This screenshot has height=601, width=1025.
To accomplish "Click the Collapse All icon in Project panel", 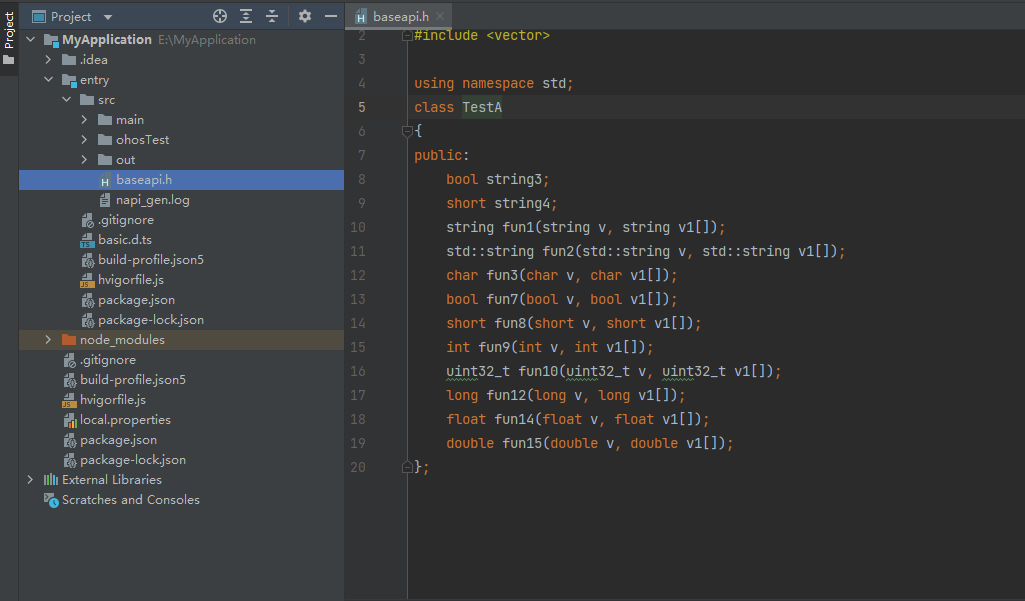I will pos(271,16).
